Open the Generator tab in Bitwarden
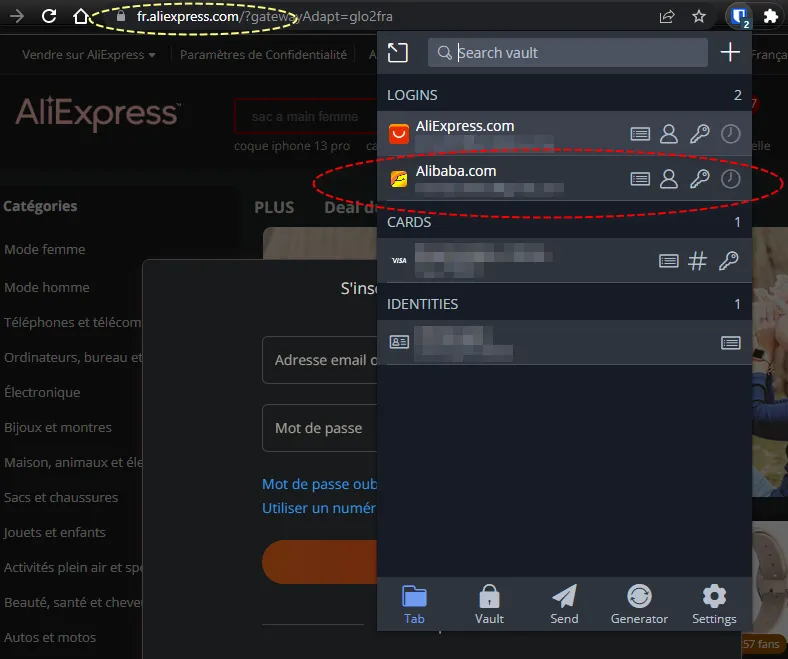 point(639,605)
